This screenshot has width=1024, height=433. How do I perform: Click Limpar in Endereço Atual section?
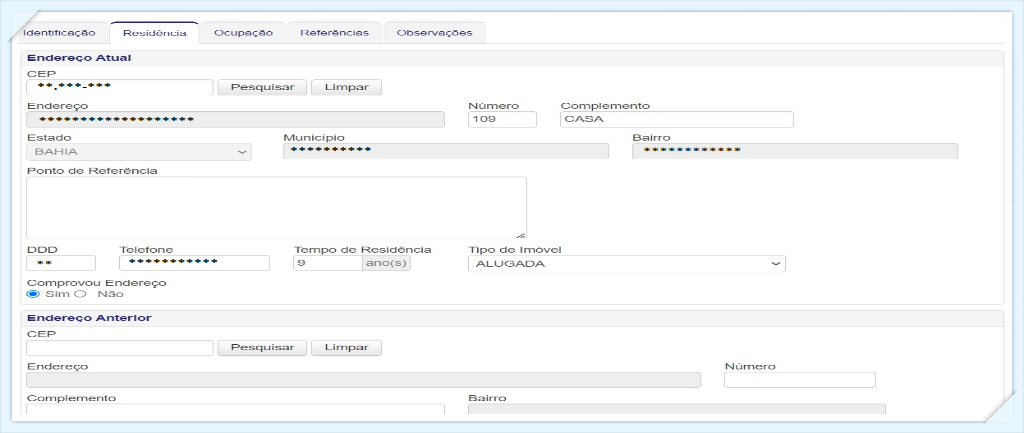click(x=346, y=87)
